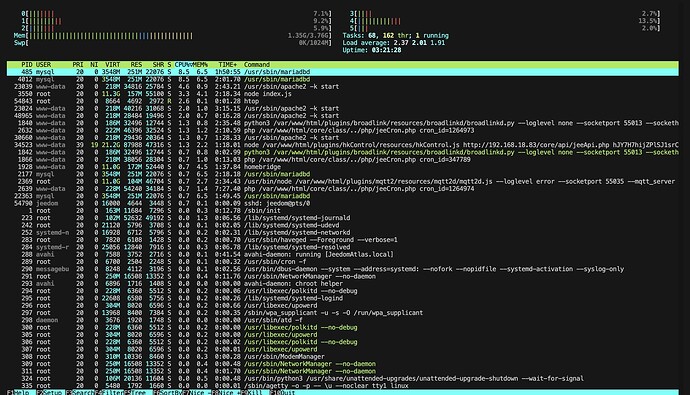Screen dimensions: 690x395
Task: Click the Tasks summary line
Action: [x=396, y=36]
